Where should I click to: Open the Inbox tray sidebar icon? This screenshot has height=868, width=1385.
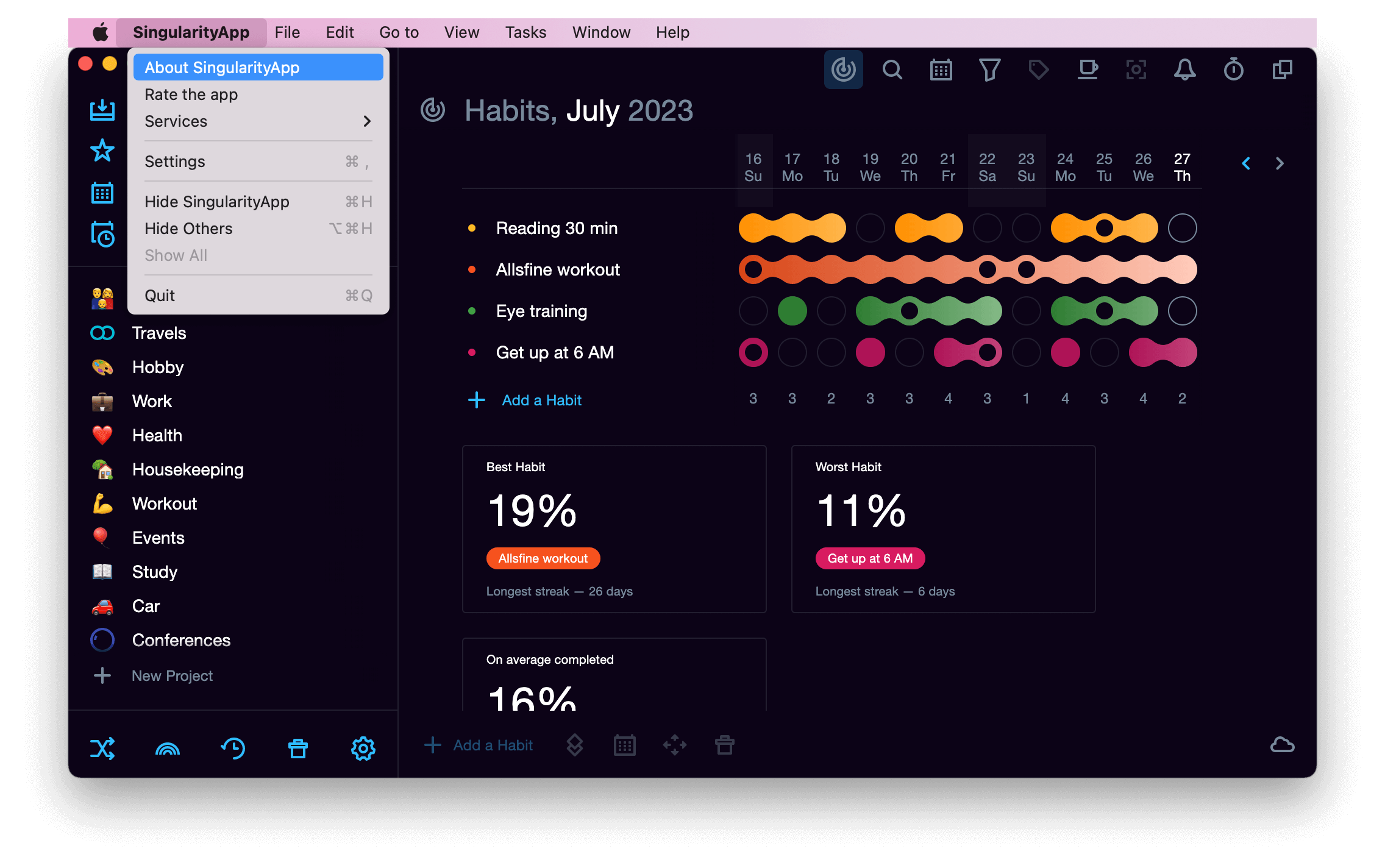(102, 110)
